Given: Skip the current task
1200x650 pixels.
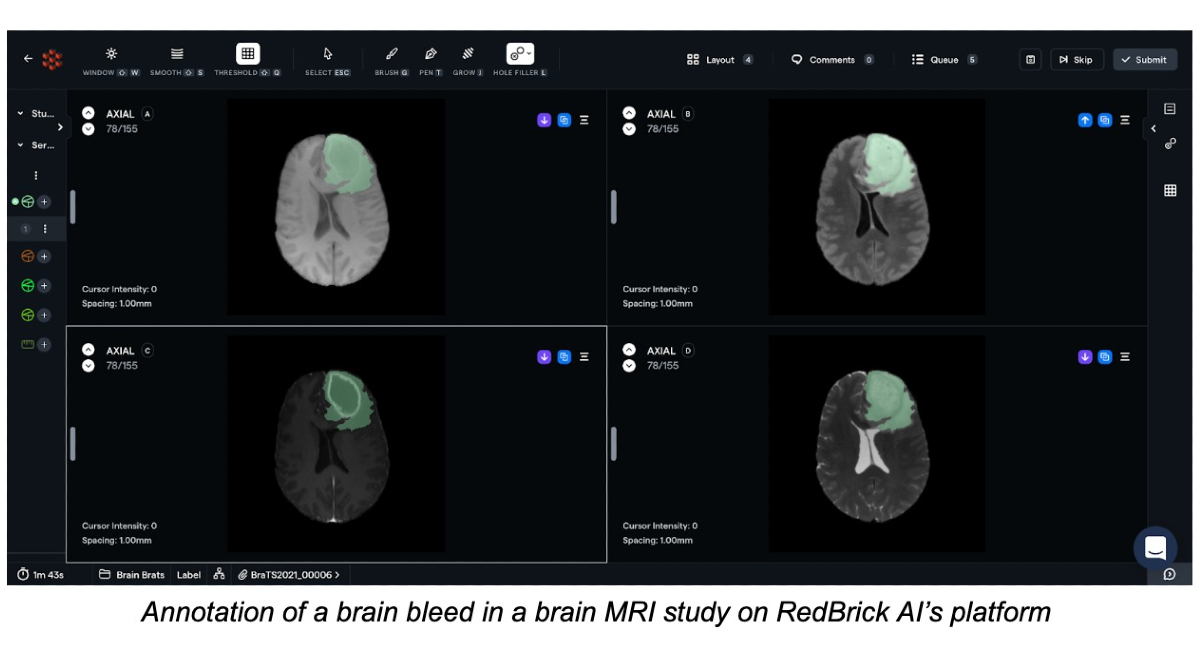Looking at the screenshot, I should coord(1075,60).
